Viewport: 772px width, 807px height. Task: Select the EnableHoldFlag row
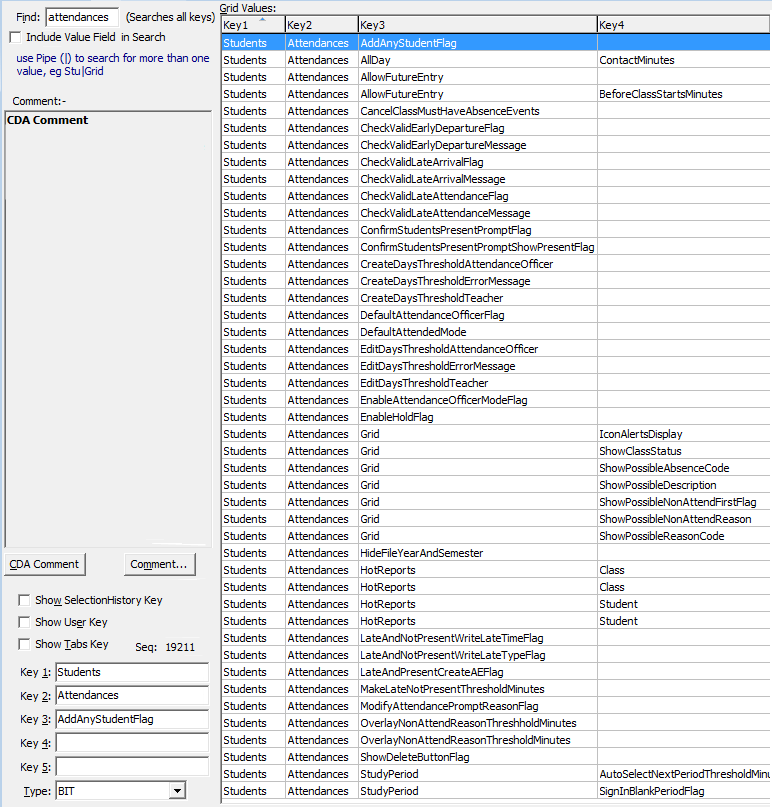[x=496, y=416]
